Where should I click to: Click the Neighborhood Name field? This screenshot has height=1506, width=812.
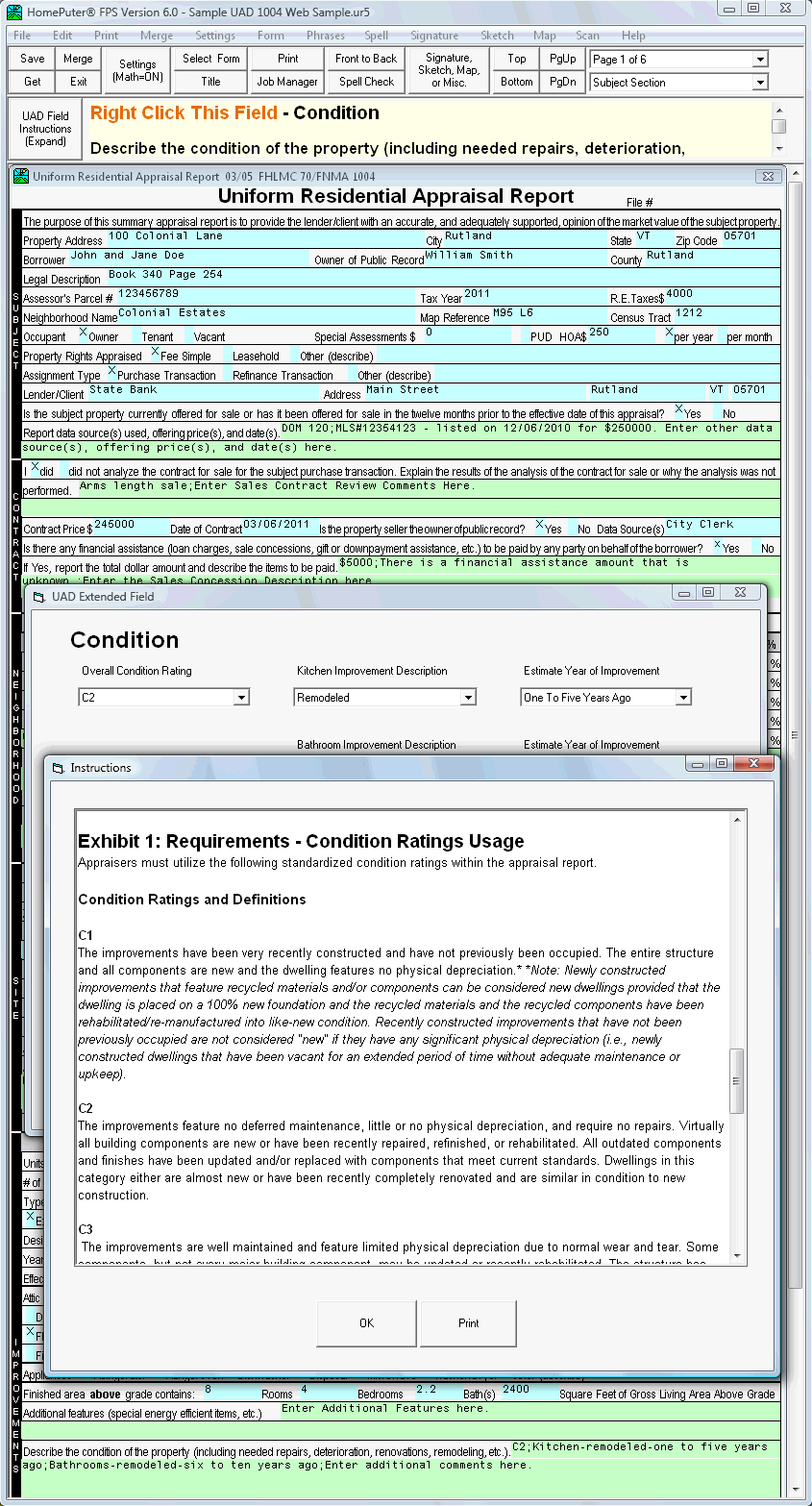pyautogui.click(x=266, y=314)
